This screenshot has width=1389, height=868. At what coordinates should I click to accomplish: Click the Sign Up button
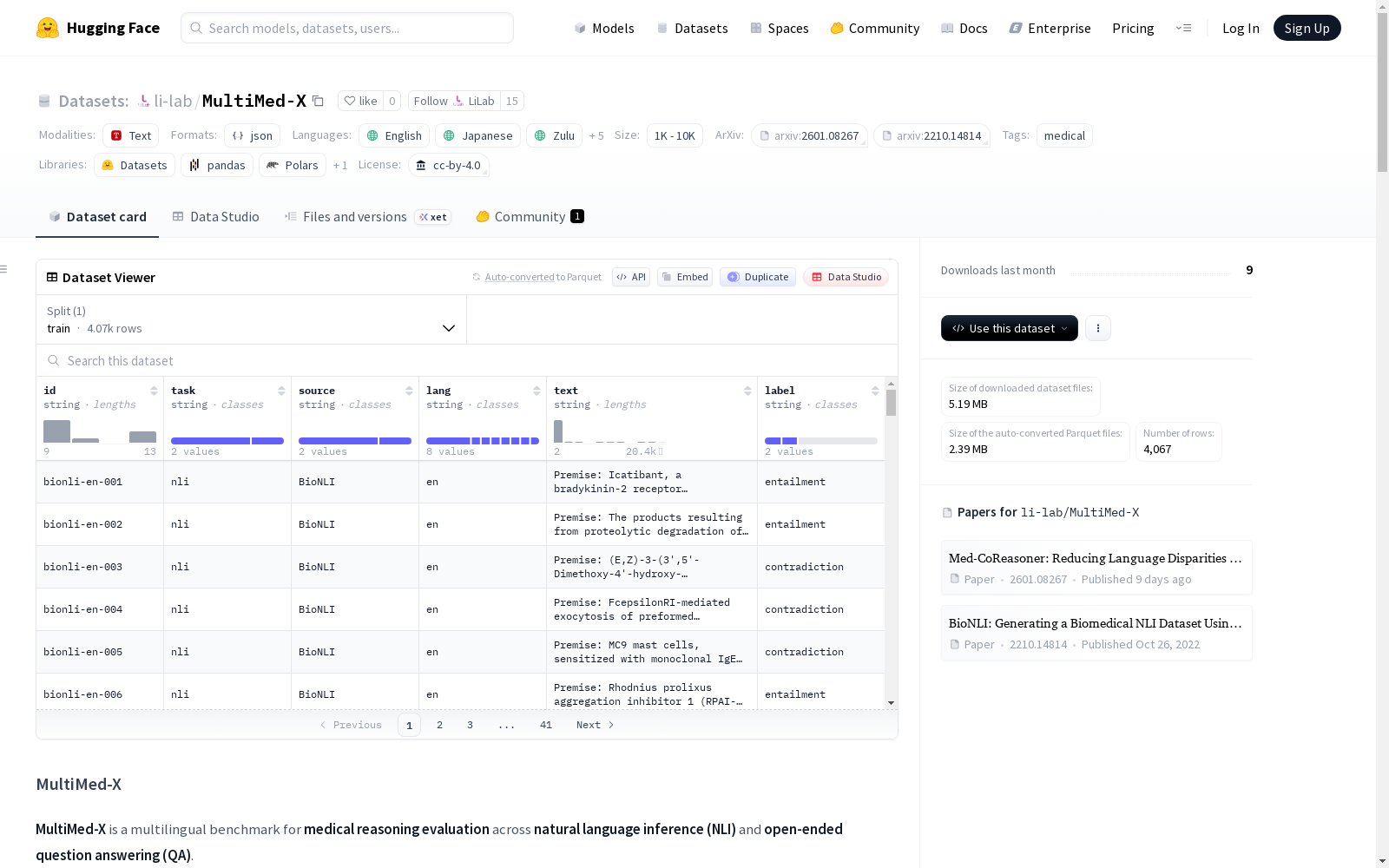[1307, 28]
